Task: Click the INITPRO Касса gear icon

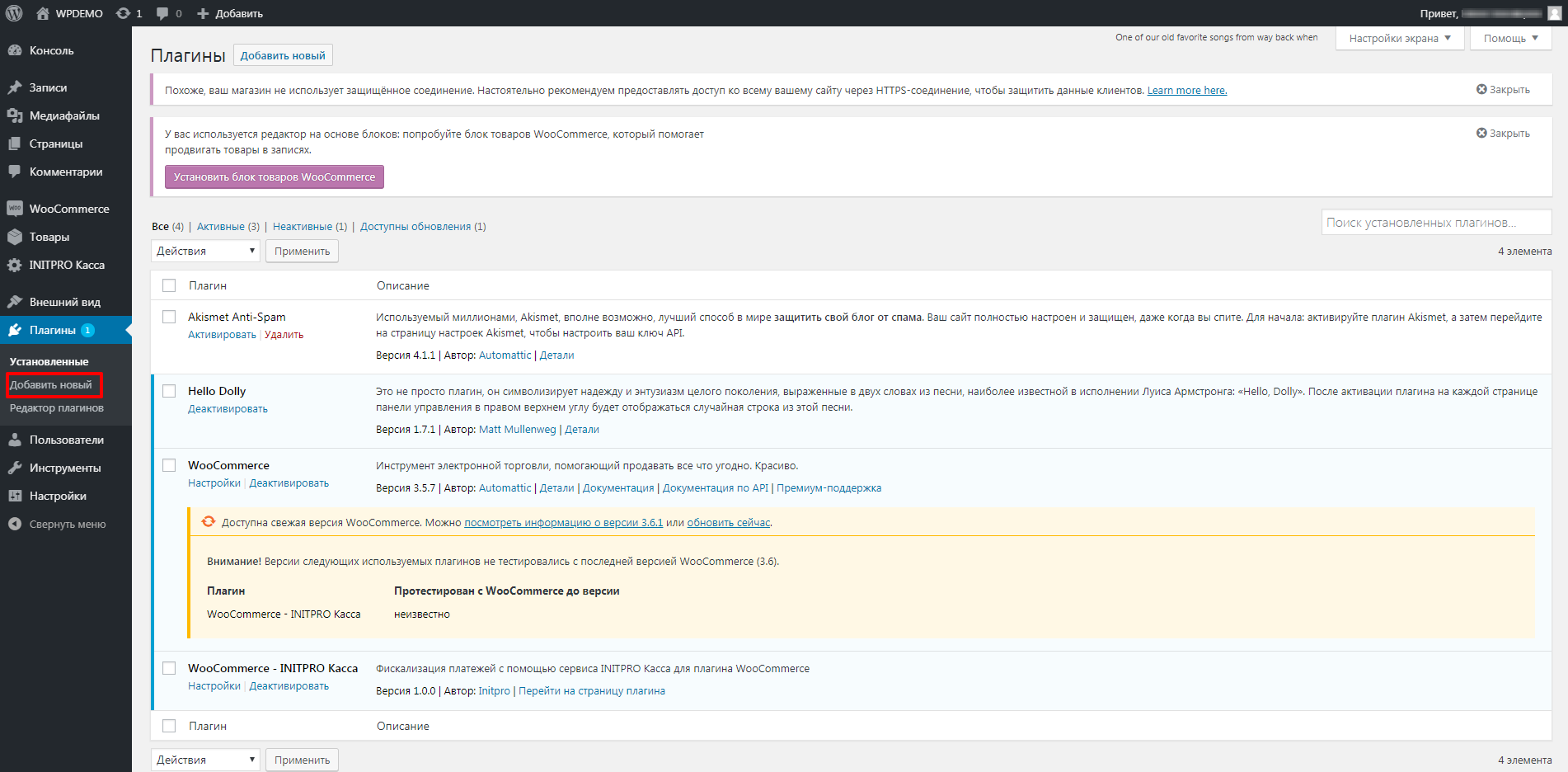Action: (15, 265)
